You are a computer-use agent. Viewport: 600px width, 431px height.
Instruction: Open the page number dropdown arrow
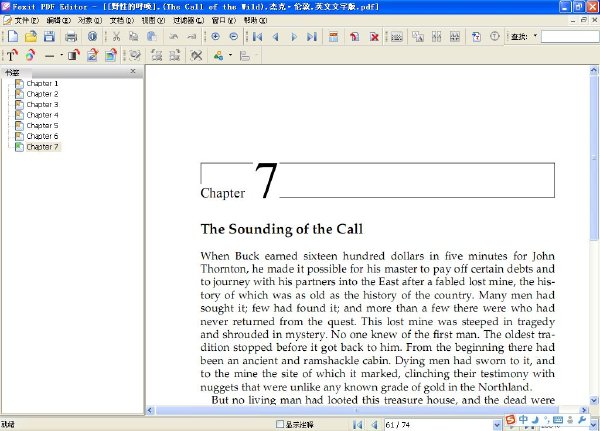coord(497,425)
